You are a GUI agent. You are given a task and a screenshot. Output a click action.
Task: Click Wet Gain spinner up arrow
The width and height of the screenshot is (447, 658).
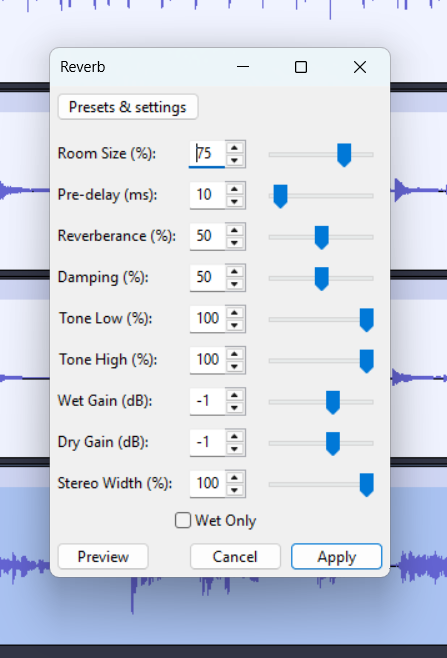pos(235,395)
